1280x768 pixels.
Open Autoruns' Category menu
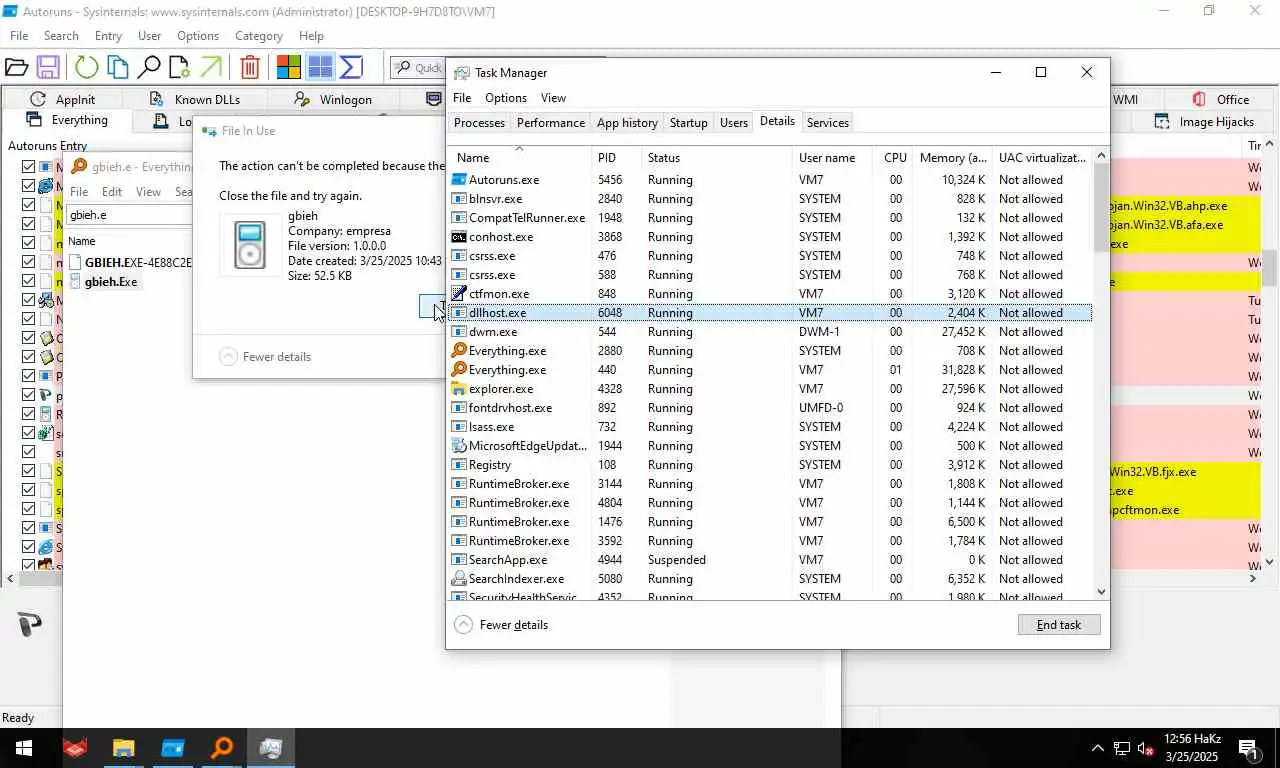[x=259, y=36]
